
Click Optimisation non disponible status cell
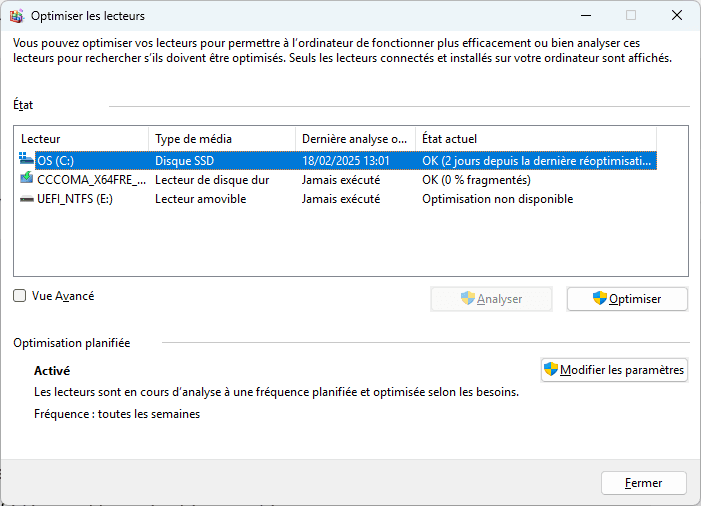[498, 199]
